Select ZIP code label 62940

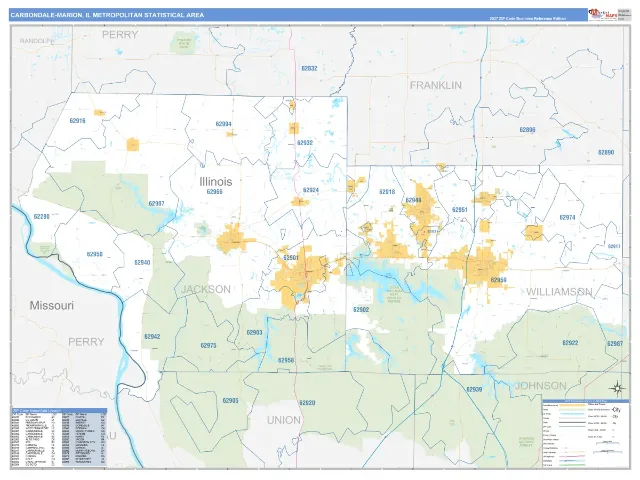tap(142, 263)
